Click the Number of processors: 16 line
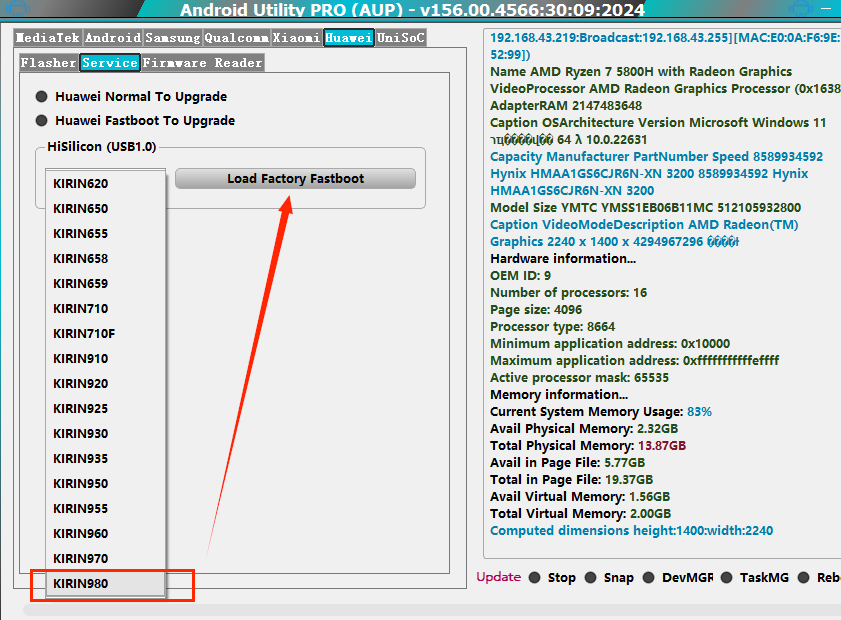Screen dimensions: 841x620 (x=569, y=293)
